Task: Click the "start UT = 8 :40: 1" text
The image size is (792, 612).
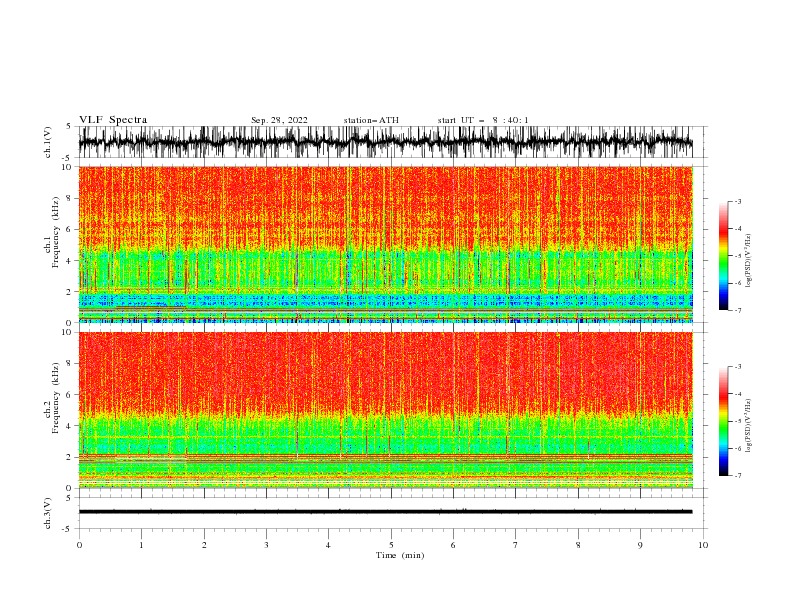Action: tap(483, 120)
